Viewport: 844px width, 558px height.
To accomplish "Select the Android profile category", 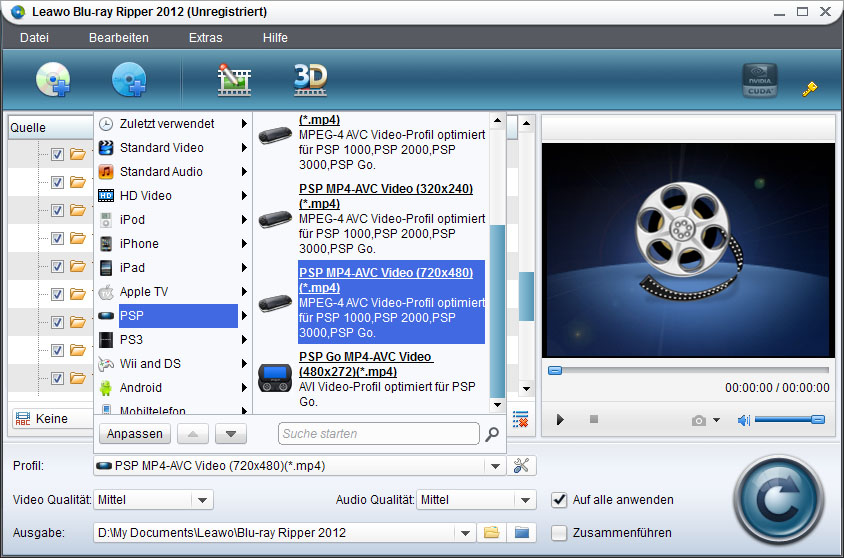I will tap(141, 387).
